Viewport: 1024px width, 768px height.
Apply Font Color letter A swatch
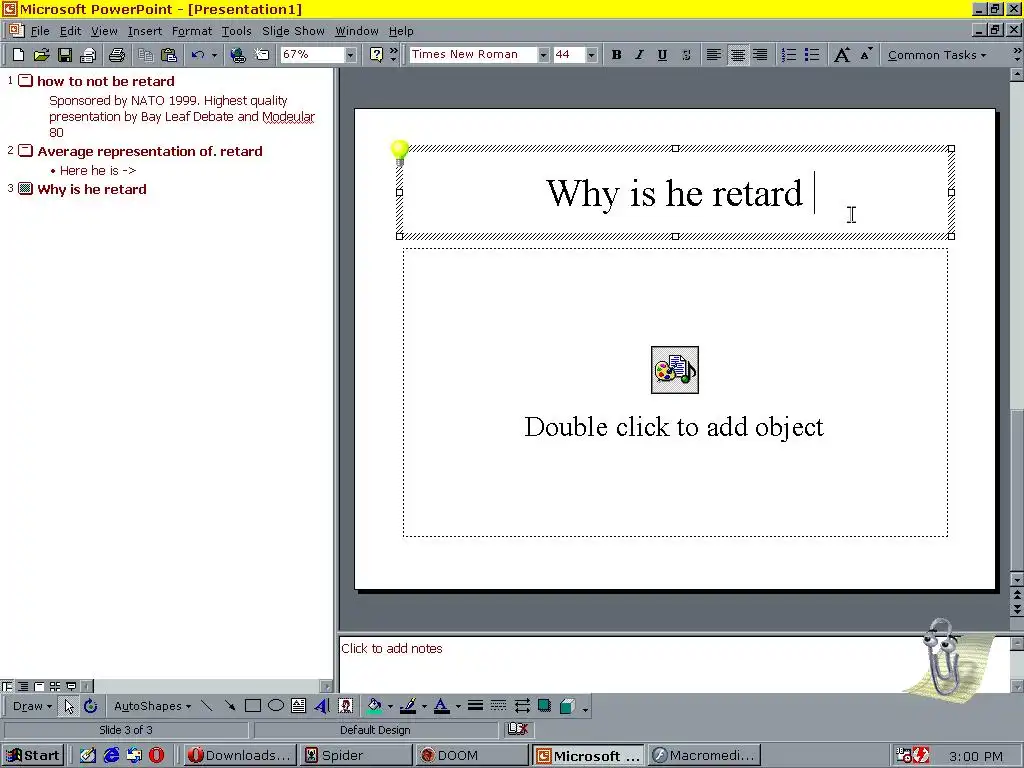442,706
